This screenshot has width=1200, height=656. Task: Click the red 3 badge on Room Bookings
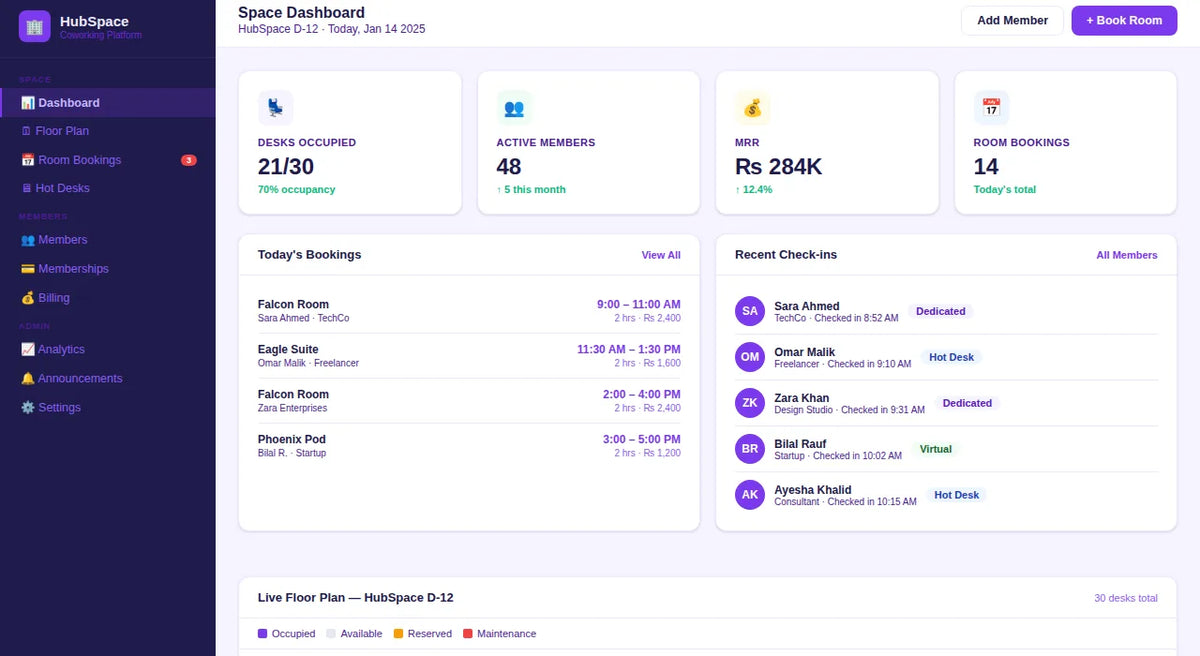coord(189,160)
